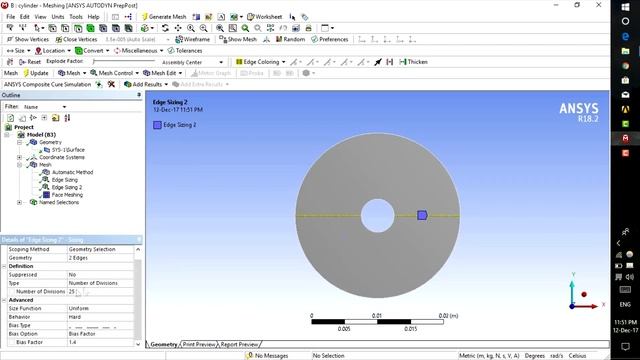The width and height of the screenshot is (640, 360).
Task: Open the Add Results dropdown
Action: (x=146, y=84)
